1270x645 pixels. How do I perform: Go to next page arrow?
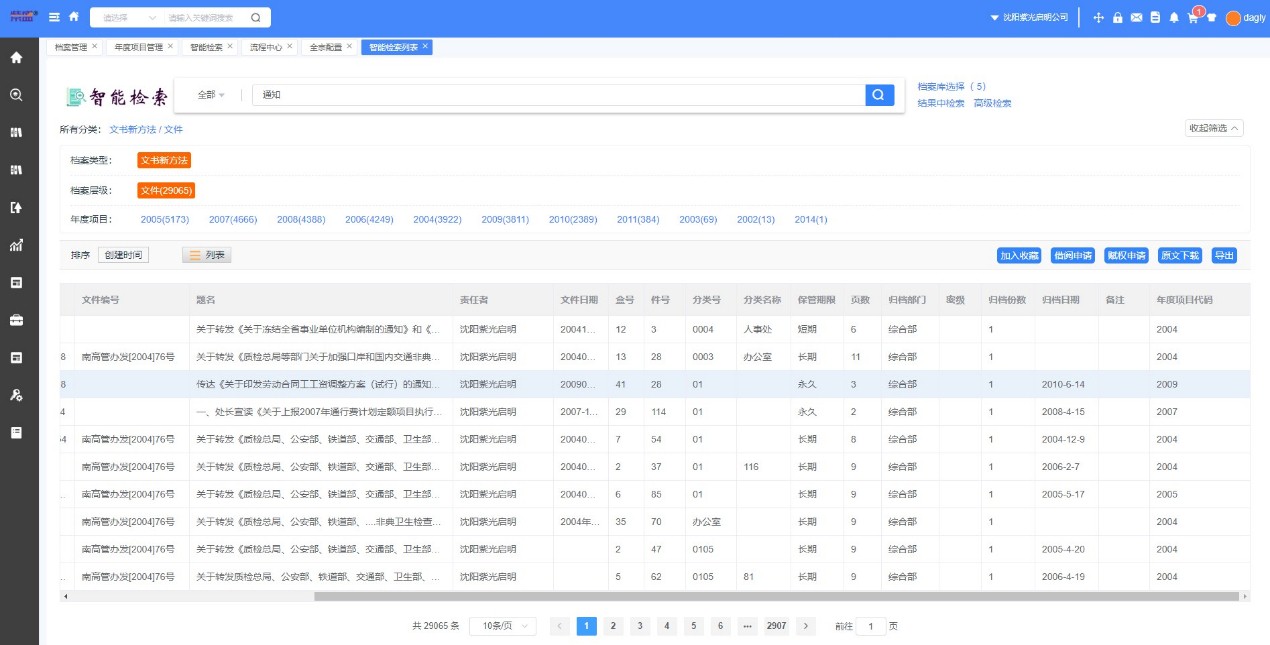(806, 626)
